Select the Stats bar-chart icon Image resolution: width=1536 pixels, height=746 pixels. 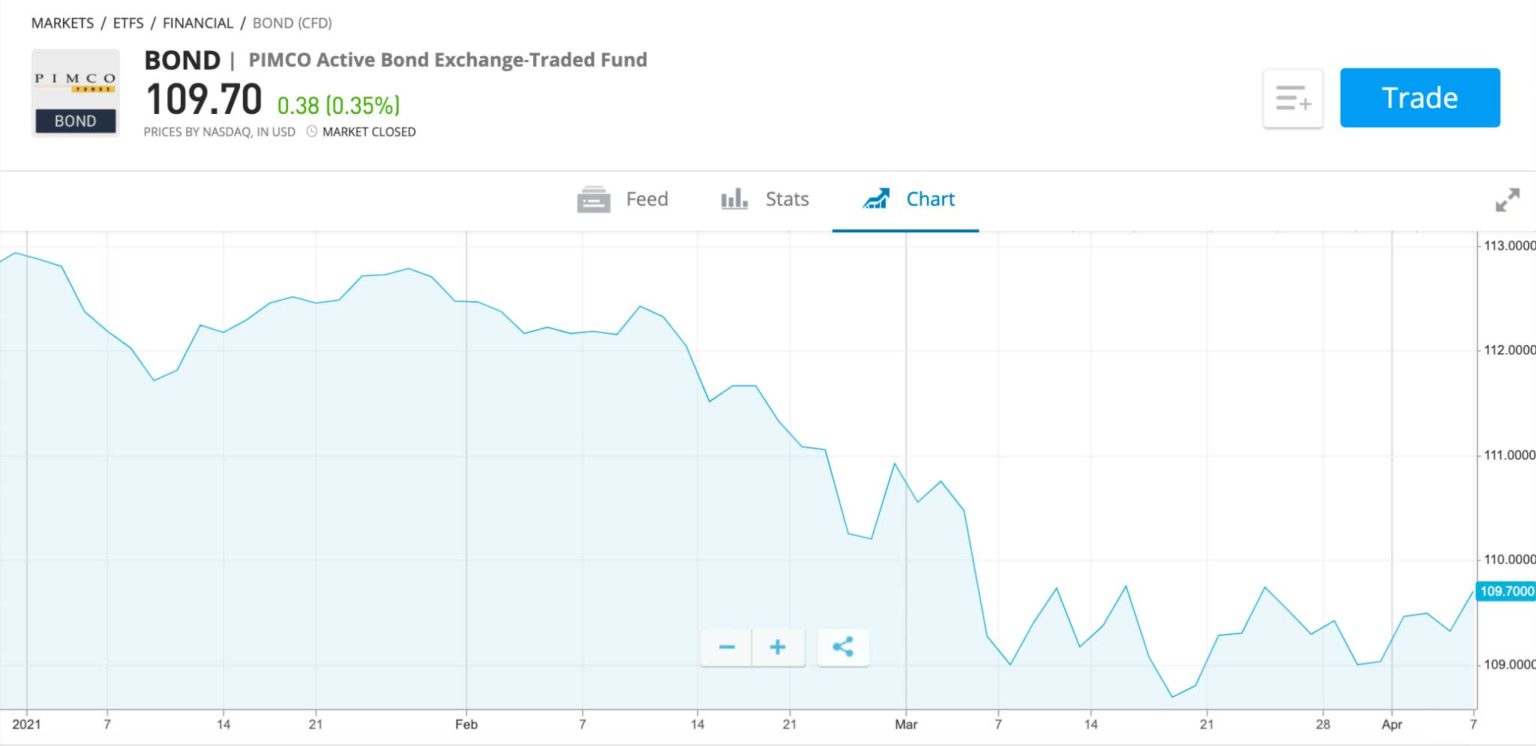point(733,199)
